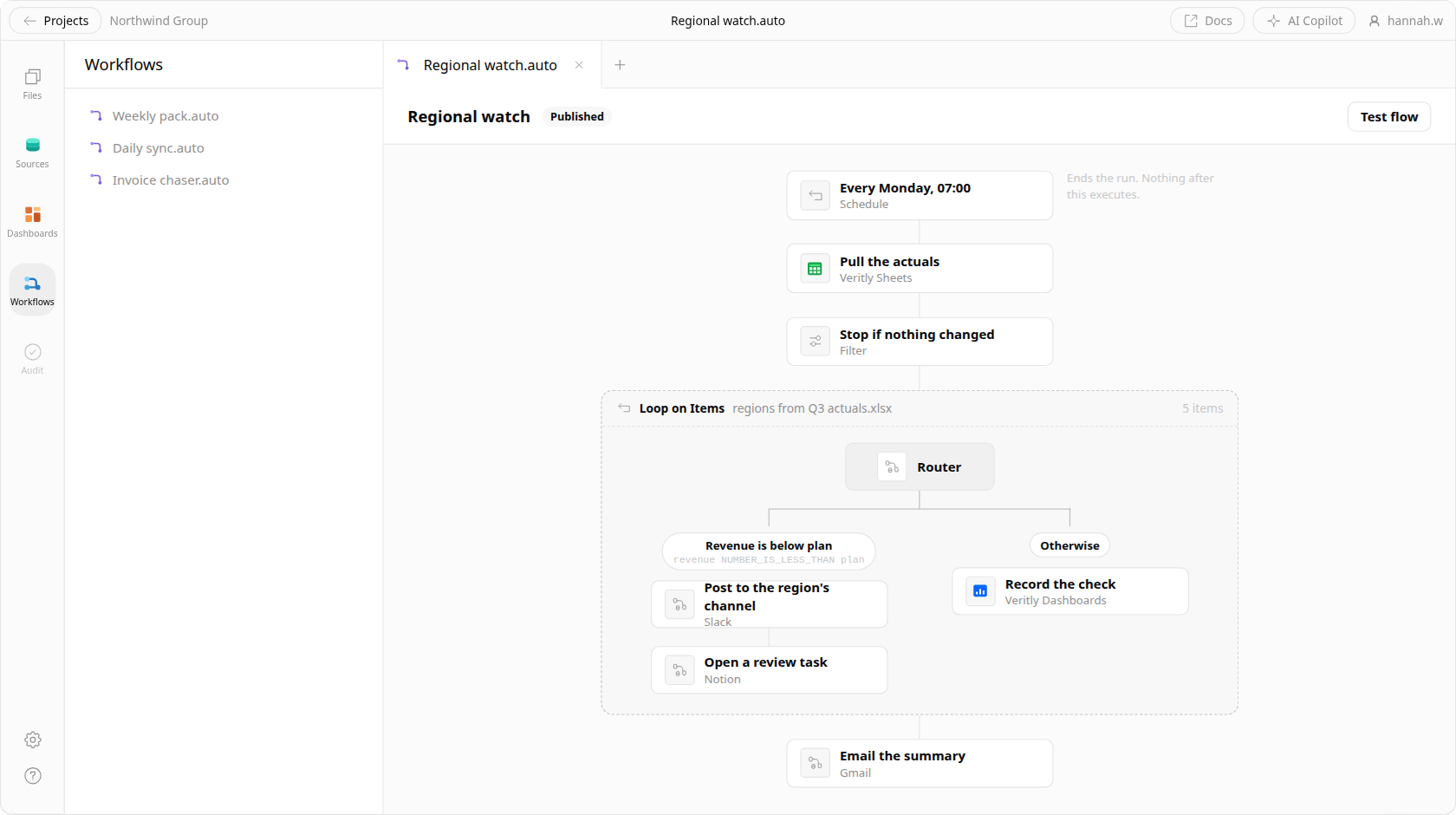Click the Workflows panel heading
The image size is (1456, 815).
tap(124, 65)
